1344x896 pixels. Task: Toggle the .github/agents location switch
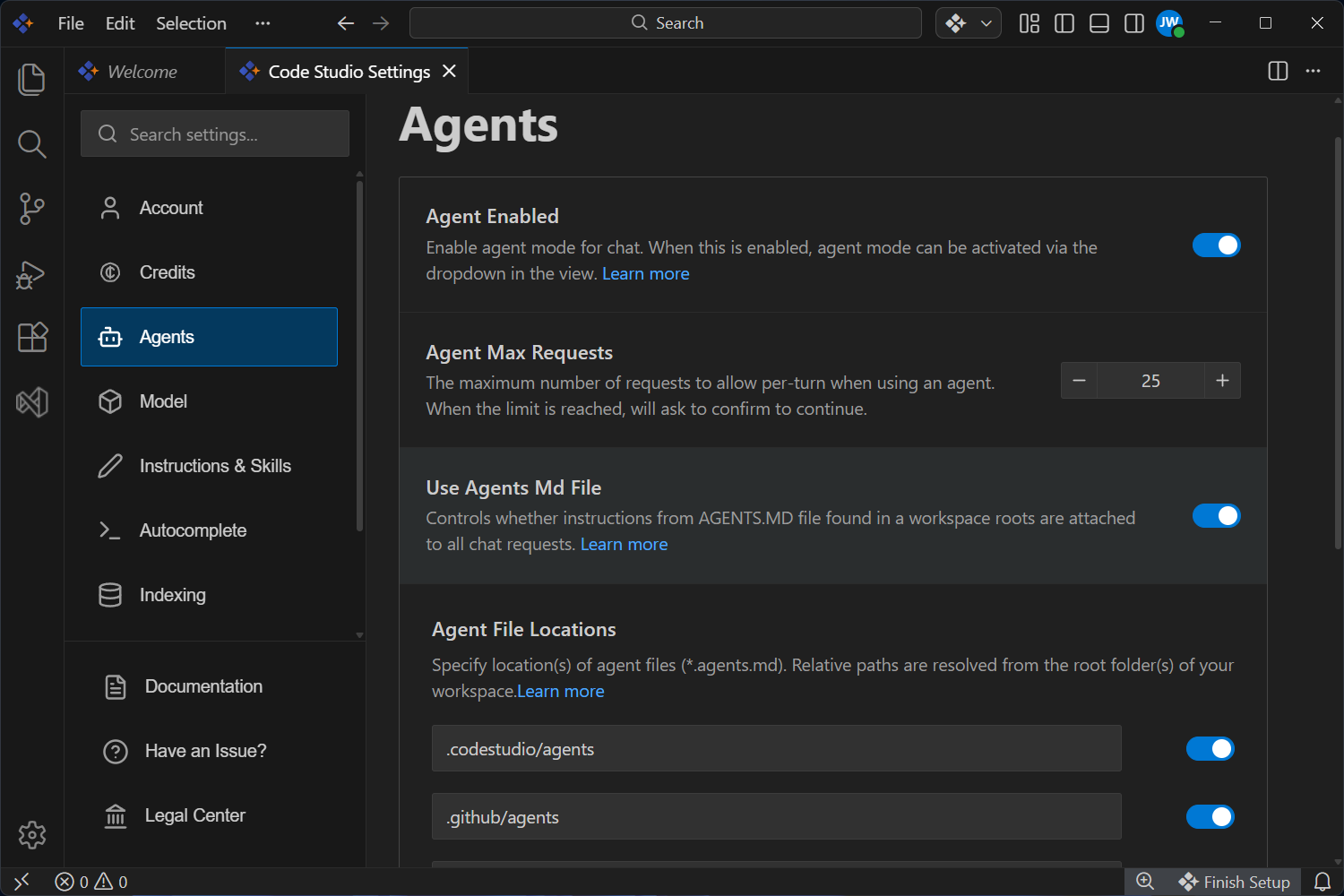(1210, 817)
